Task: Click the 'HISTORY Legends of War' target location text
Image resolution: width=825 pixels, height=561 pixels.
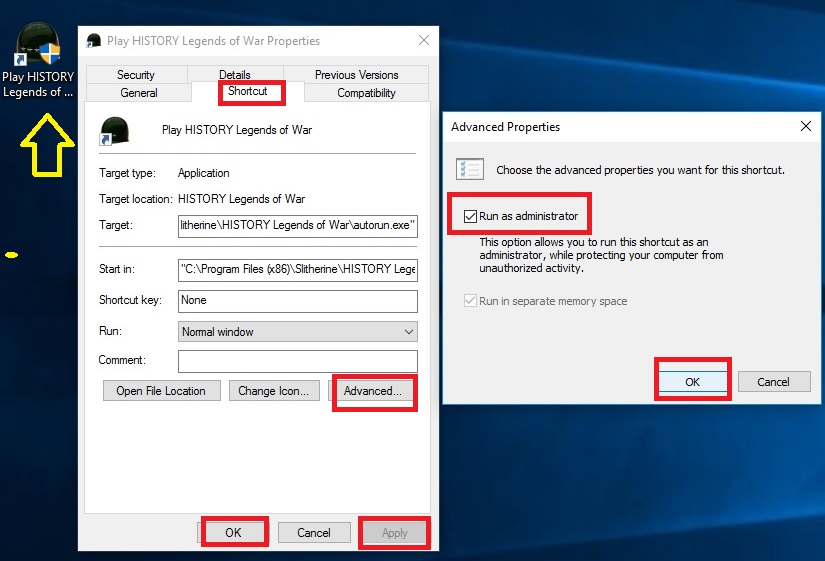Action: click(242, 199)
